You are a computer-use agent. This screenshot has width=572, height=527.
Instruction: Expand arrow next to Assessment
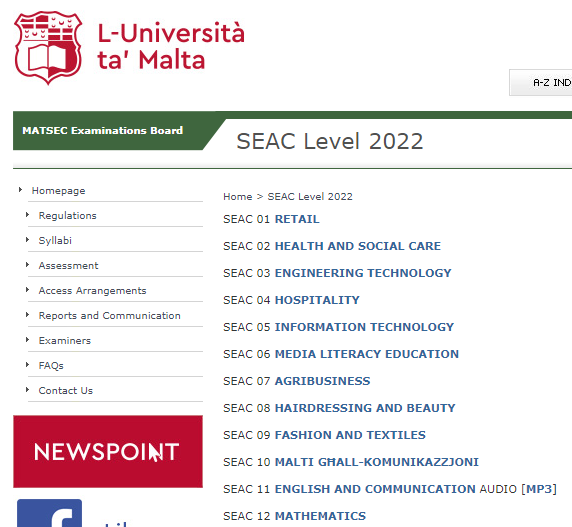pyautogui.click(x=27, y=265)
